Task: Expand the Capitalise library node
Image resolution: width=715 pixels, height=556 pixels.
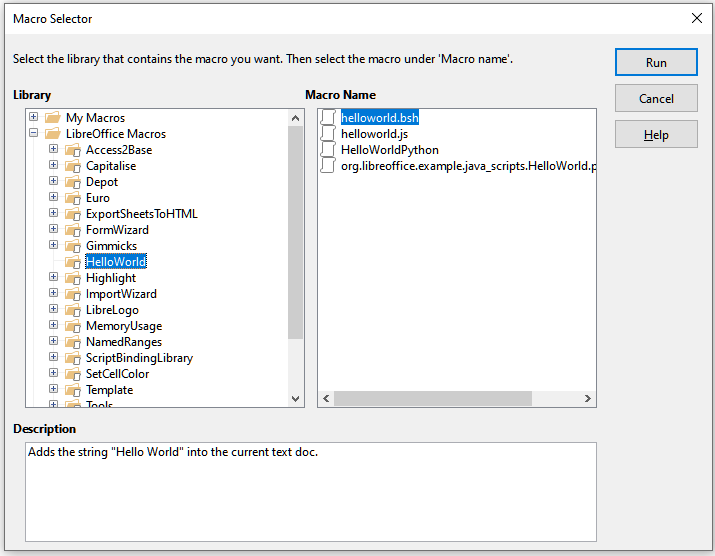Action: point(53,165)
